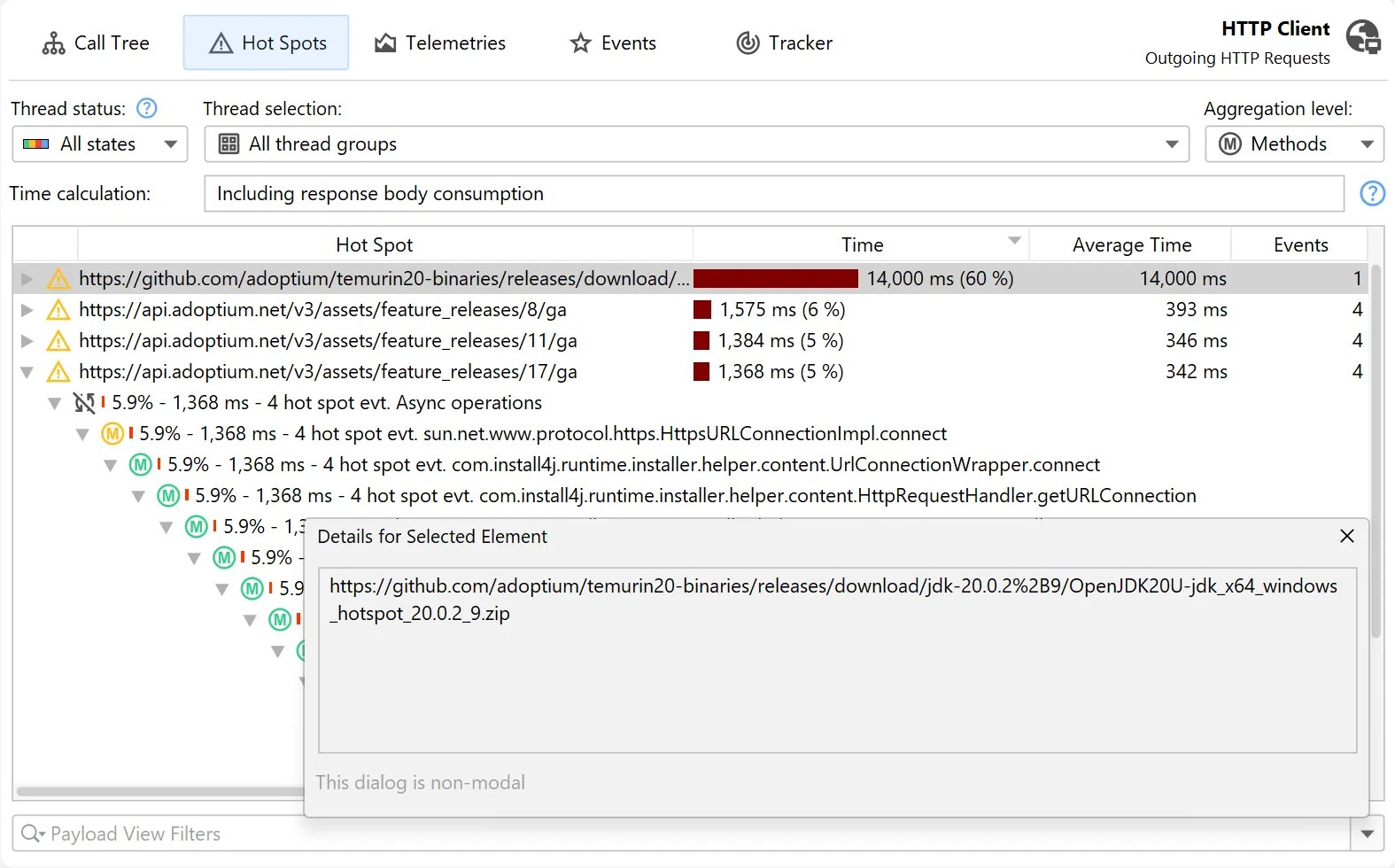Click the Payload View Filters field
This screenshot has width=1395, height=868.
coord(681,833)
